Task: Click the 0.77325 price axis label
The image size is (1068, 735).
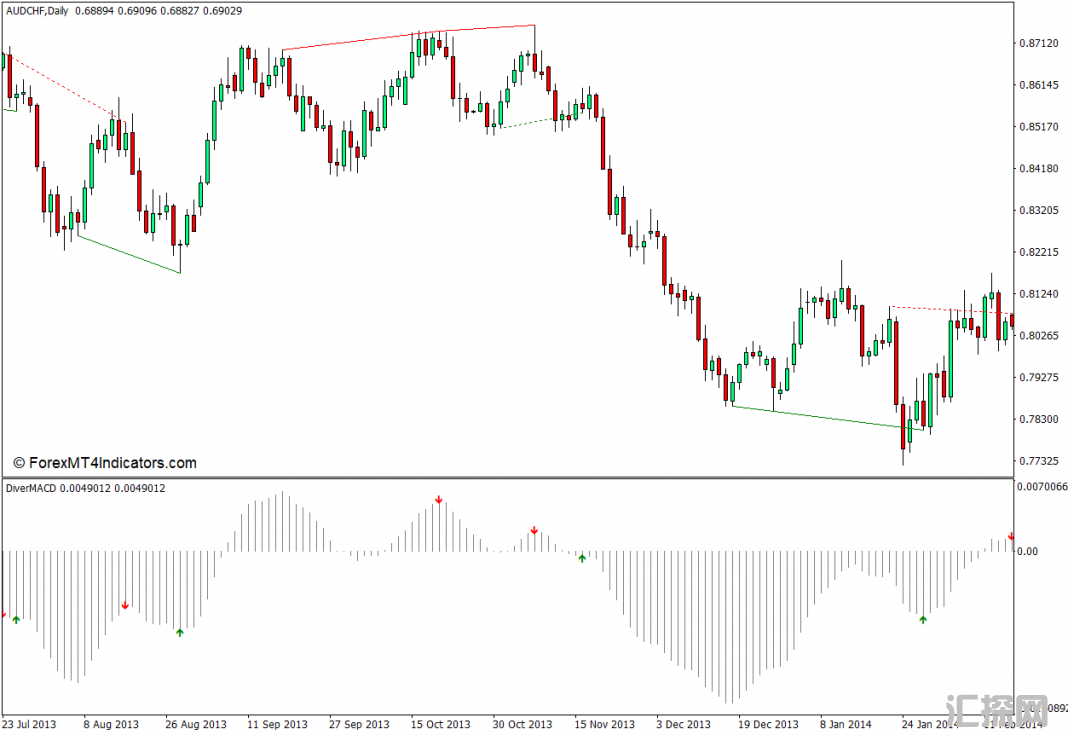Action: pyautogui.click(x=1037, y=461)
